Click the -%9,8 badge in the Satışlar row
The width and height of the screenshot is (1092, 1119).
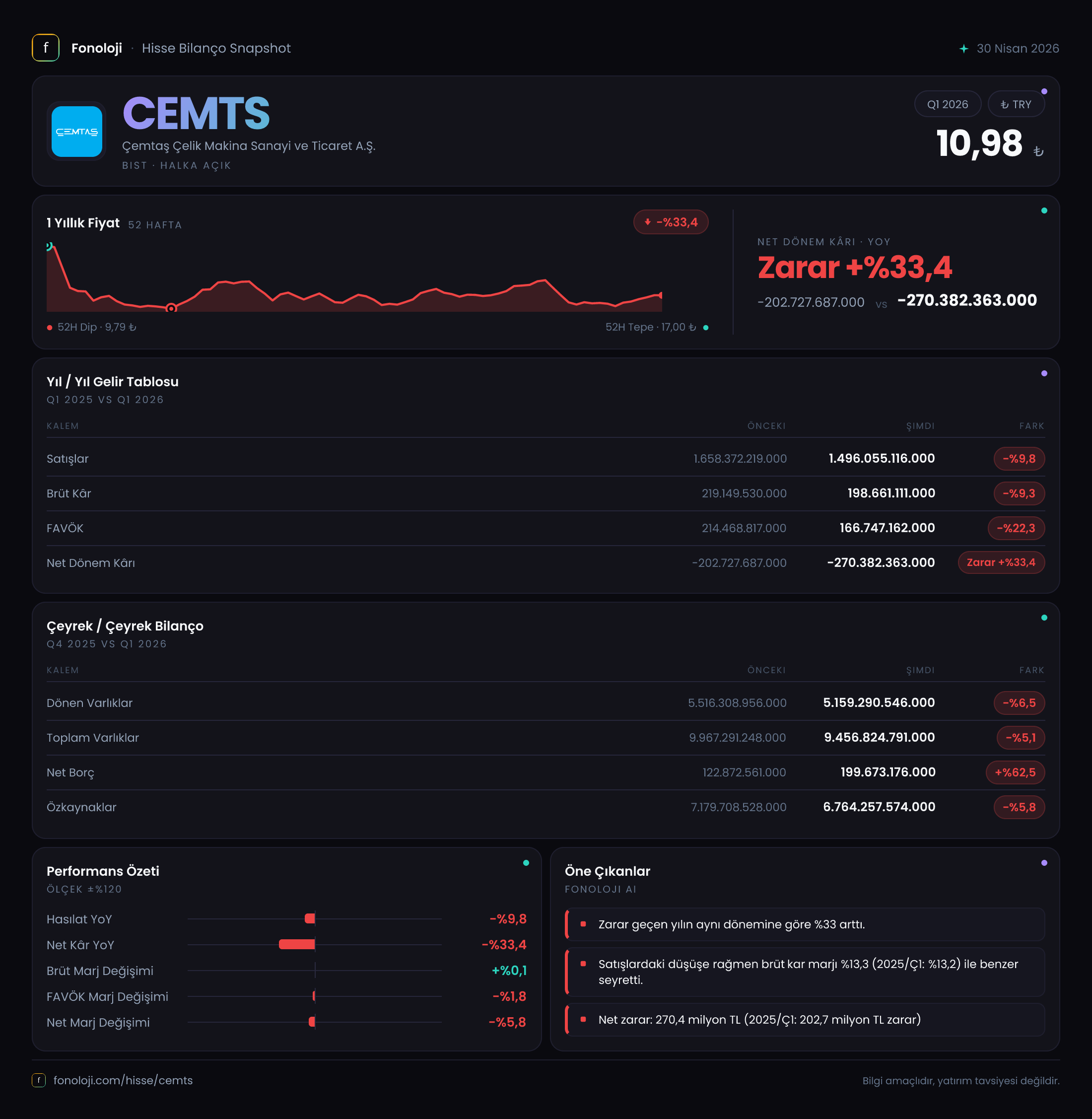coord(1019,458)
